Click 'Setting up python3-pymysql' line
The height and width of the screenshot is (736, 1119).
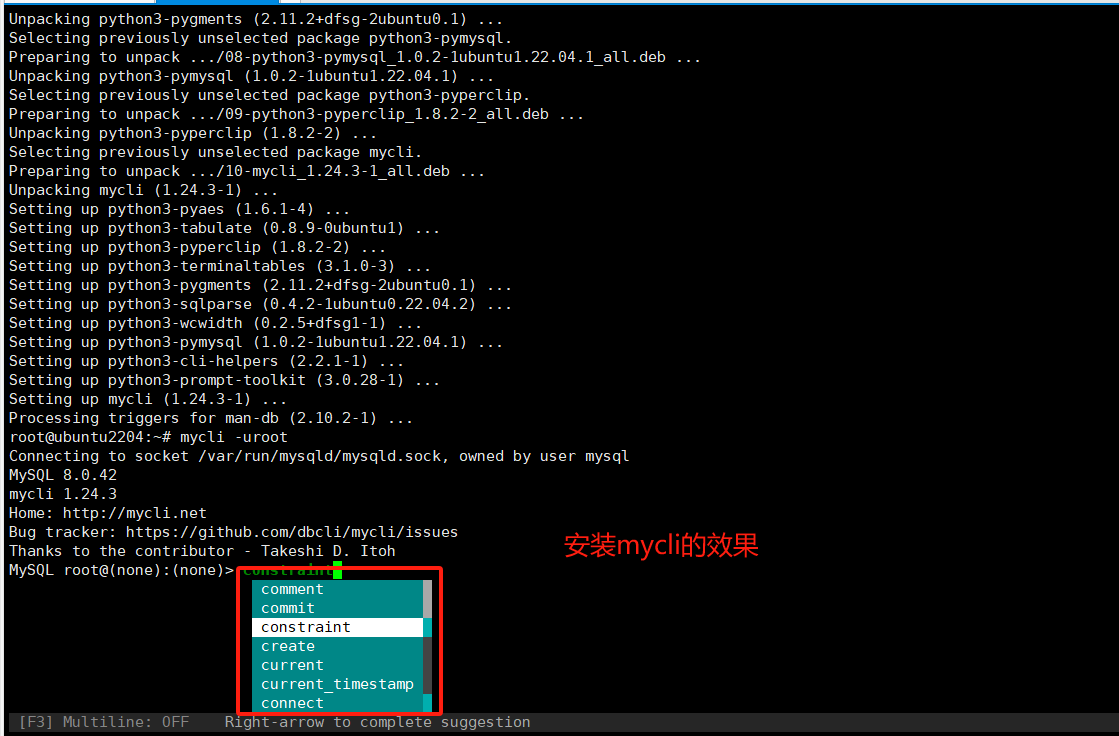click(255, 342)
